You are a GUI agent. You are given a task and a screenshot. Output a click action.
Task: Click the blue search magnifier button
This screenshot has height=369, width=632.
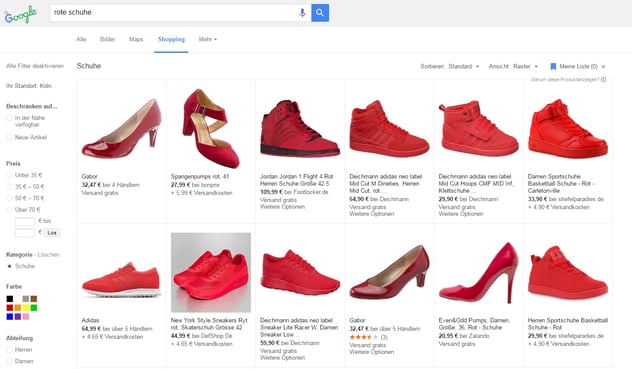coord(320,13)
